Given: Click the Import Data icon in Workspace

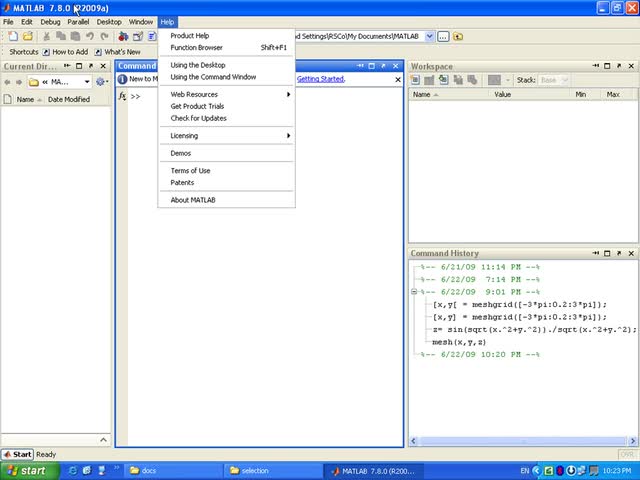Looking at the screenshot, I should pyautogui.click(x=442, y=80).
